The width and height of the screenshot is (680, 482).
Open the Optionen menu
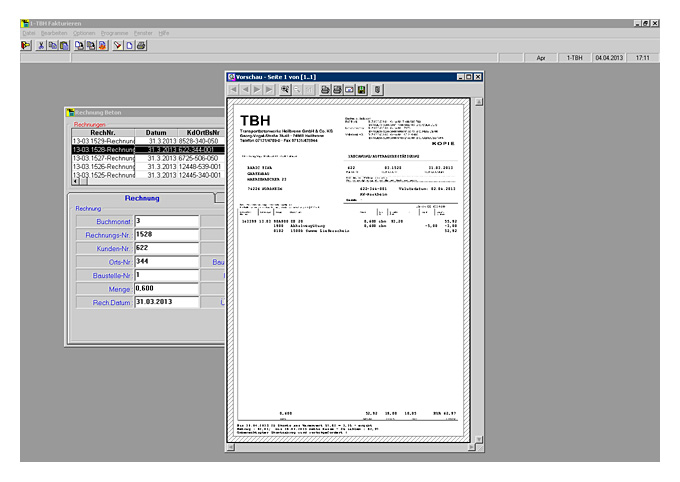pyautogui.click(x=84, y=33)
